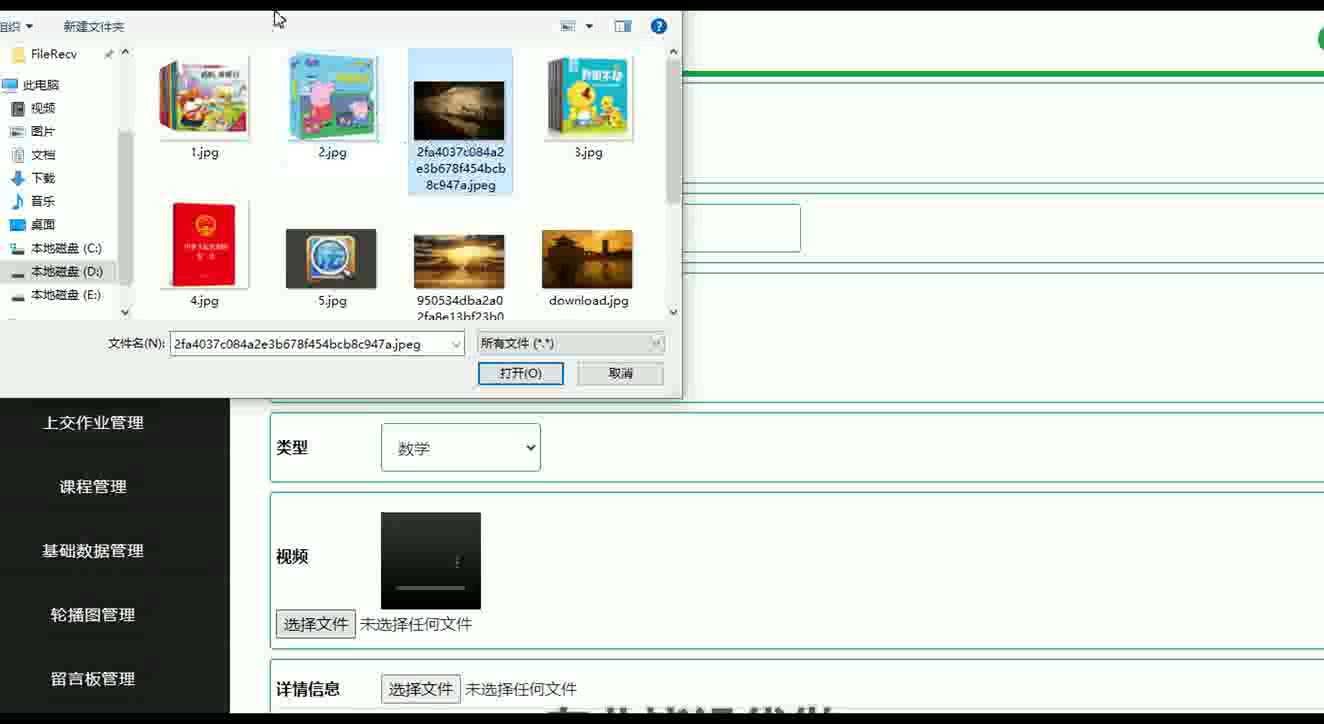This screenshot has width=1324, height=724.
Task: Select the 4.jpg red book thumbnail
Action: click(204, 245)
